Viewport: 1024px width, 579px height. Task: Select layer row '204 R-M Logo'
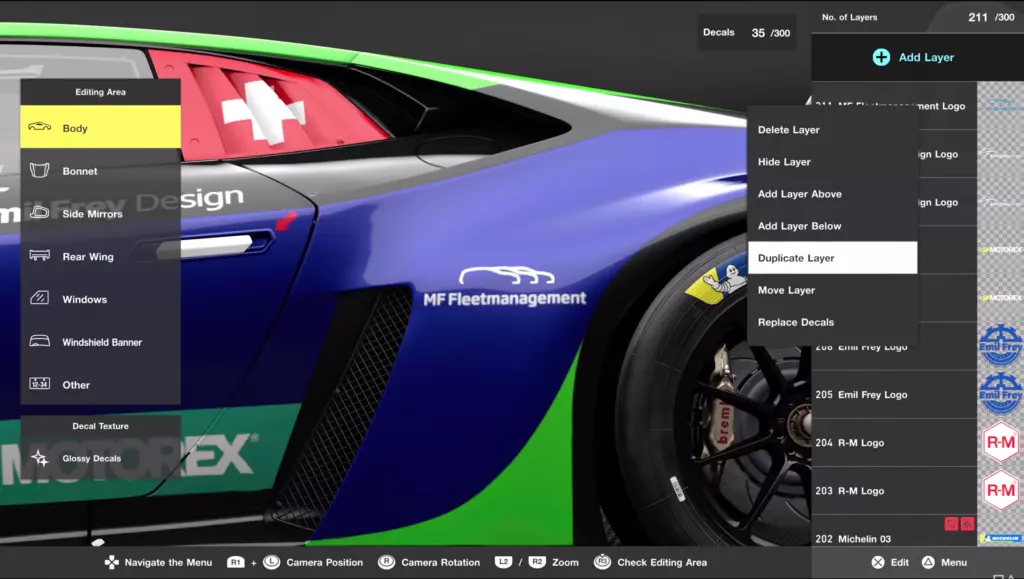894,443
